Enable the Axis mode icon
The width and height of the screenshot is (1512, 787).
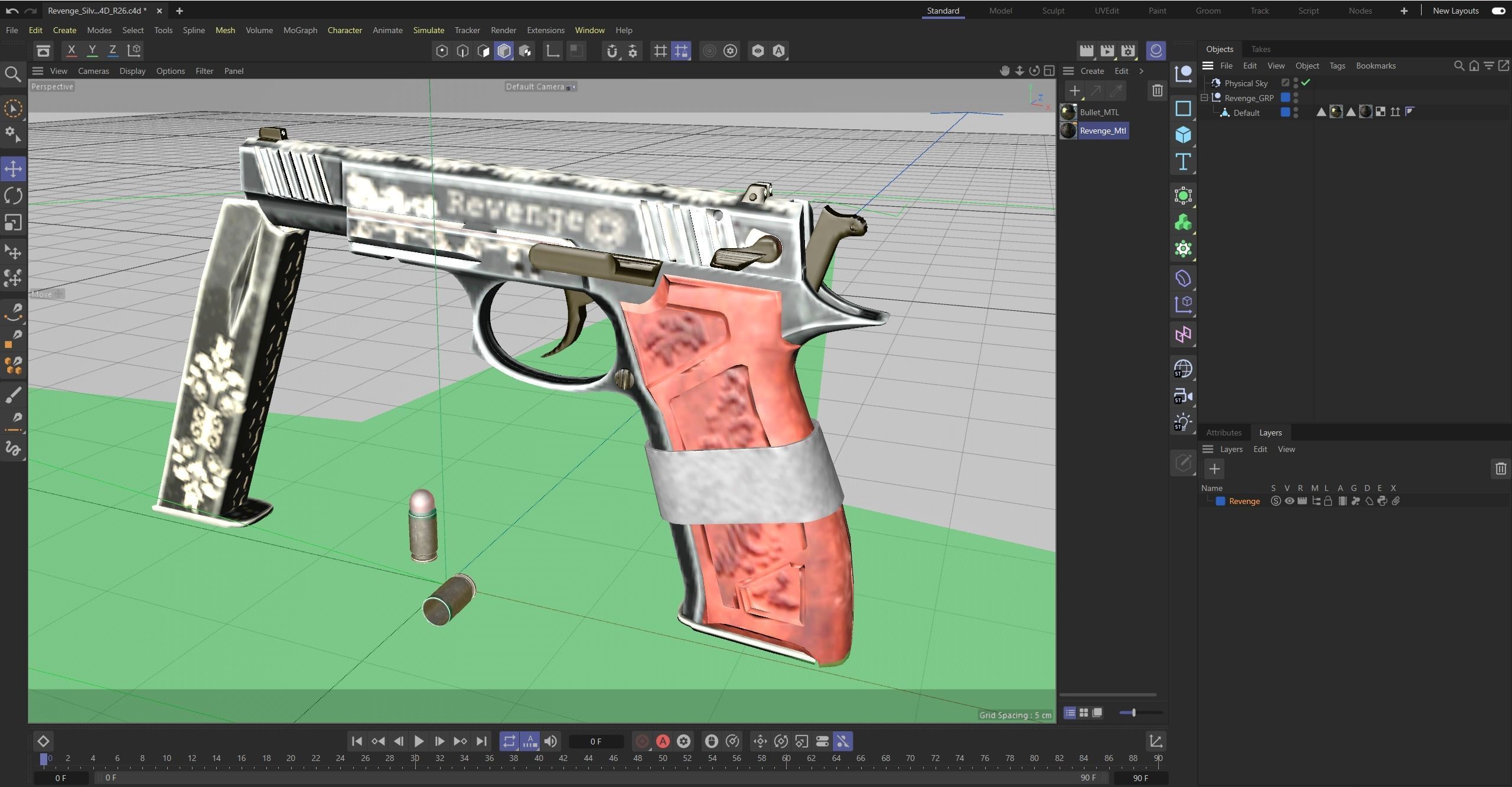pos(552,51)
